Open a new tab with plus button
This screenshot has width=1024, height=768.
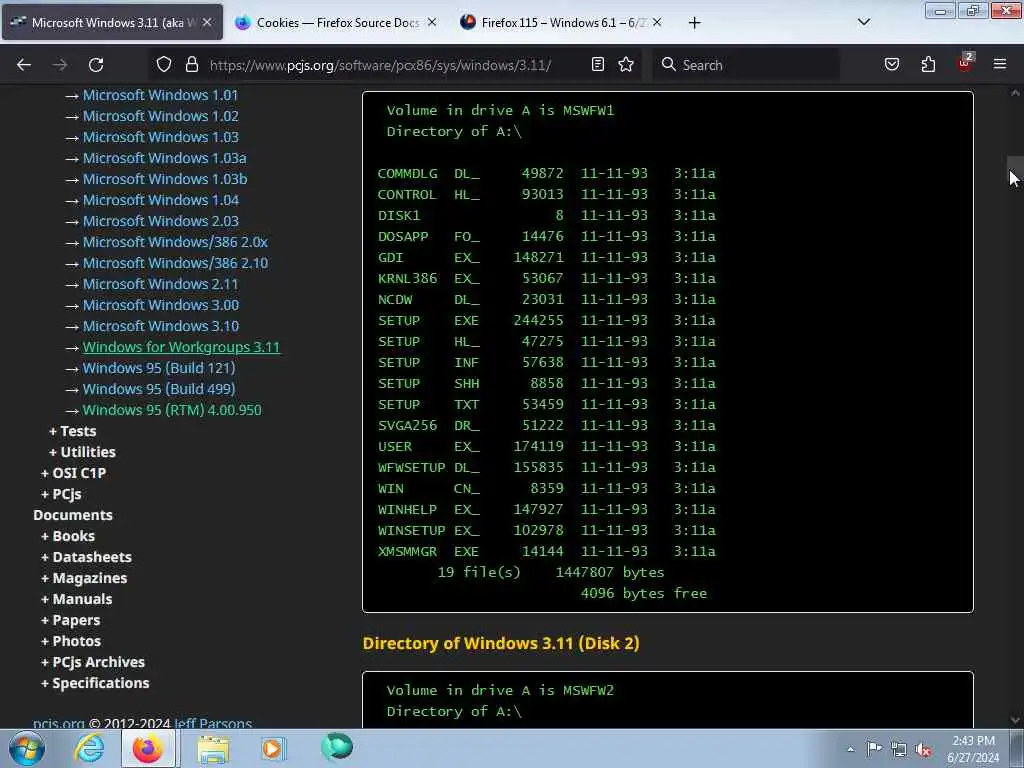694,23
